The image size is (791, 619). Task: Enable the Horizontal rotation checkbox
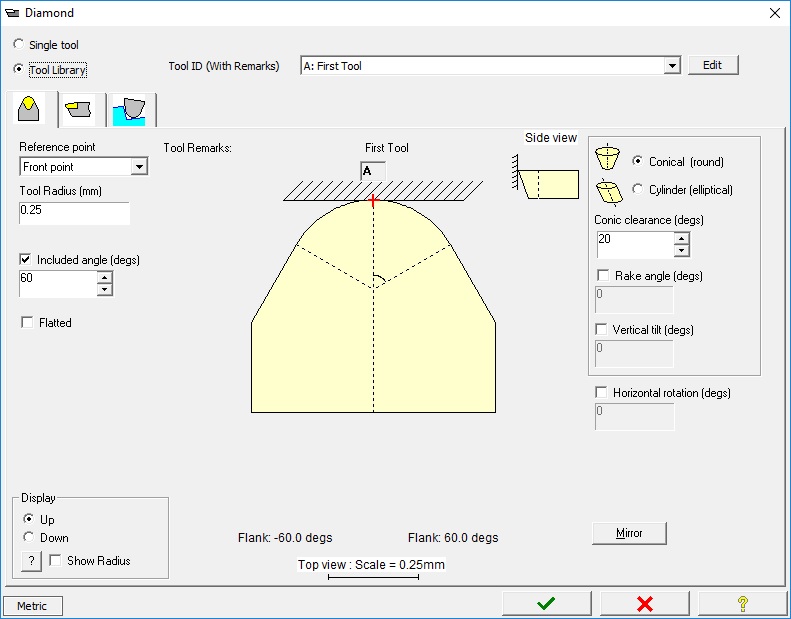[x=601, y=392]
